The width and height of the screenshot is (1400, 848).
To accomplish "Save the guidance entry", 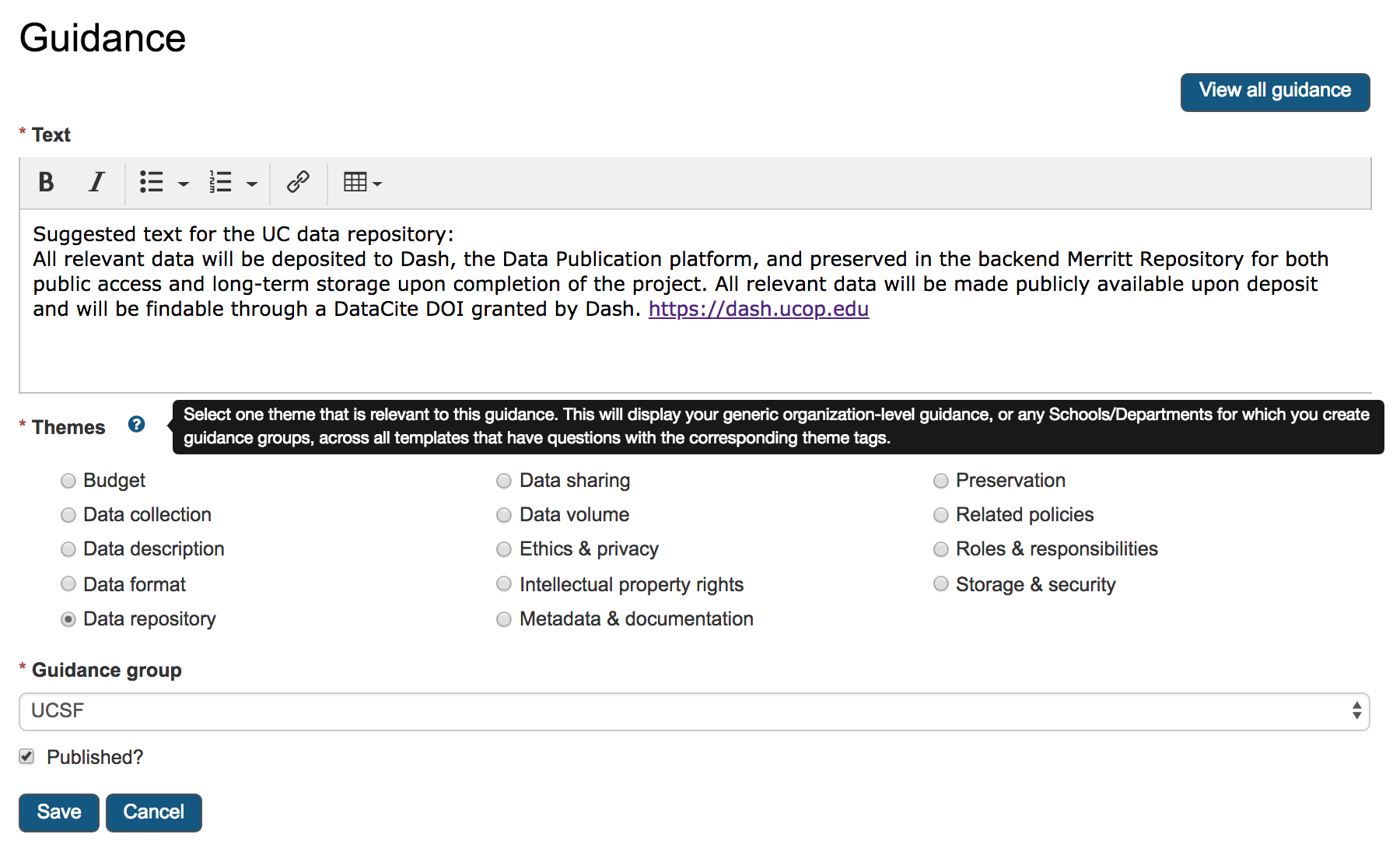I will 58,811.
